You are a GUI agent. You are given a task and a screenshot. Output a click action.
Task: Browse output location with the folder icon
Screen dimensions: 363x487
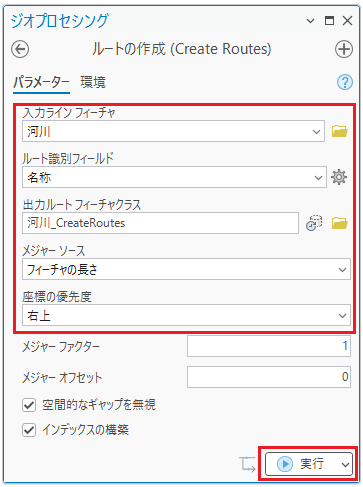(340, 223)
